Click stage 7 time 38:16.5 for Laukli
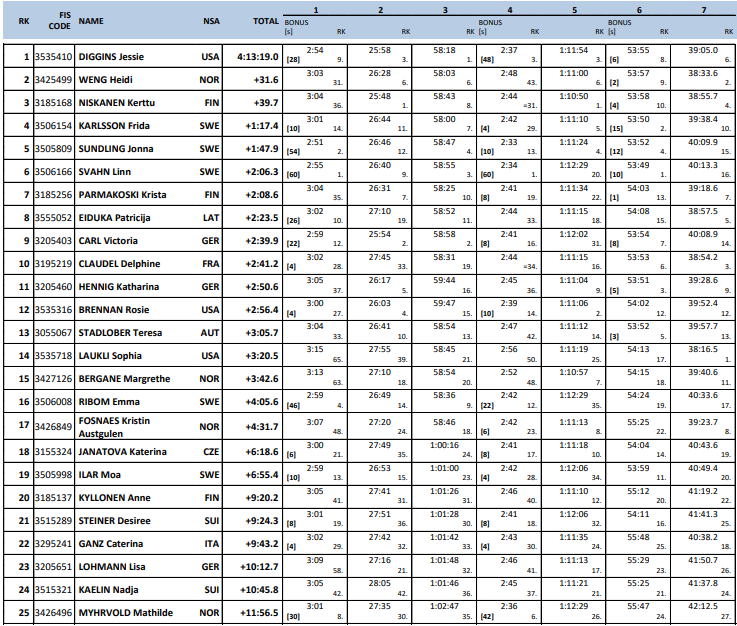The height and width of the screenshot is (626, 737). (703, 349)
